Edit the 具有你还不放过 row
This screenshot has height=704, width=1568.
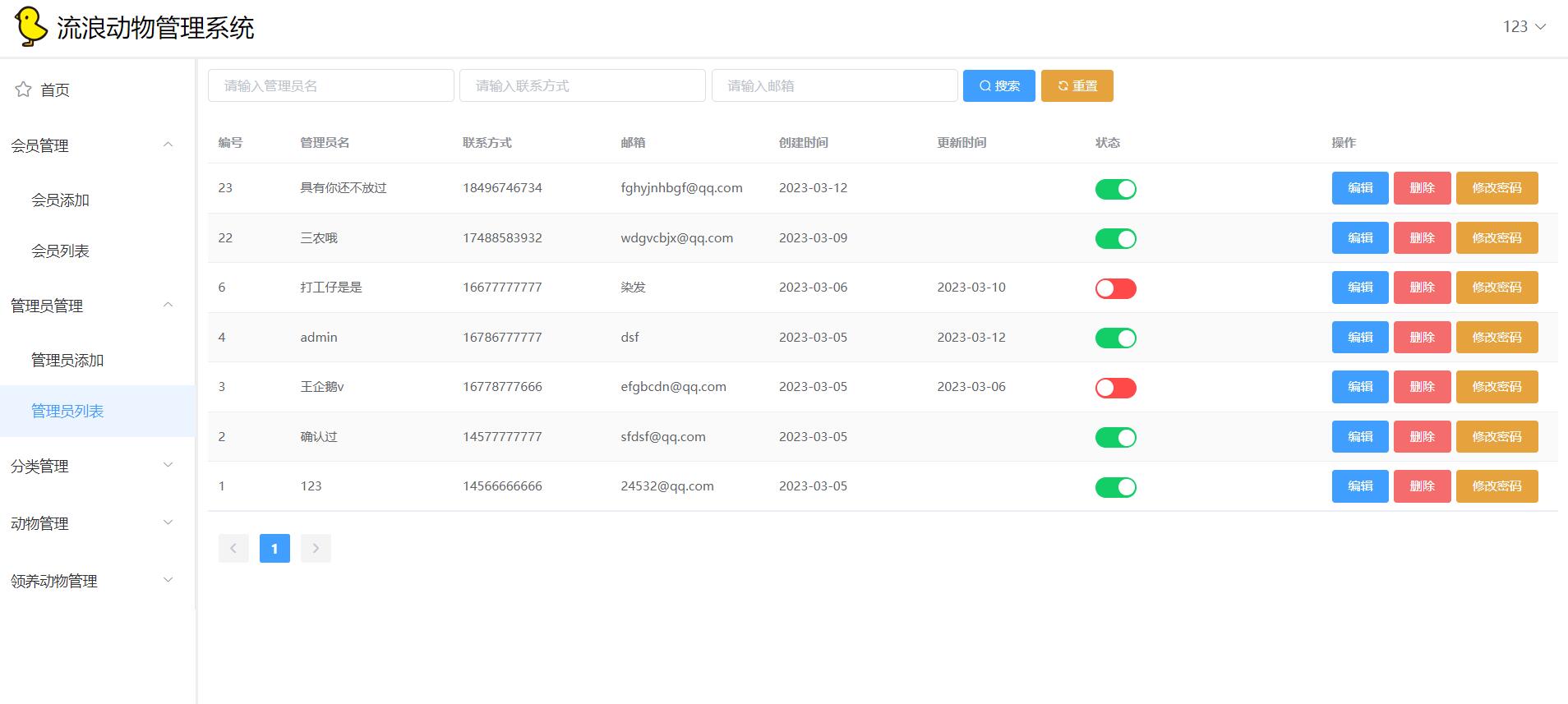[1360, 188]
